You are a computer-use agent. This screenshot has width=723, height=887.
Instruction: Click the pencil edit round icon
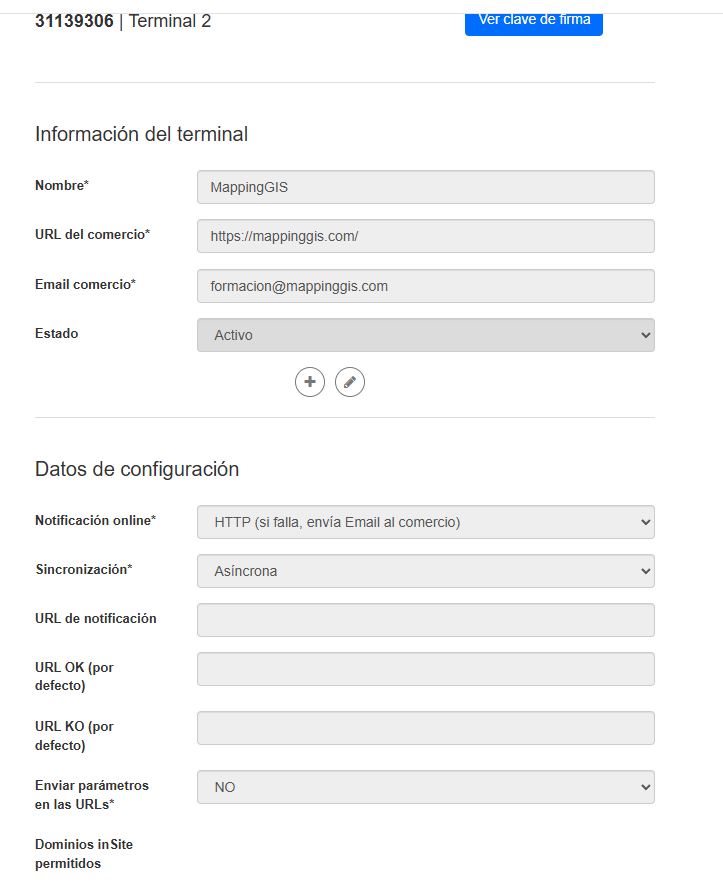tap(350, 382)
